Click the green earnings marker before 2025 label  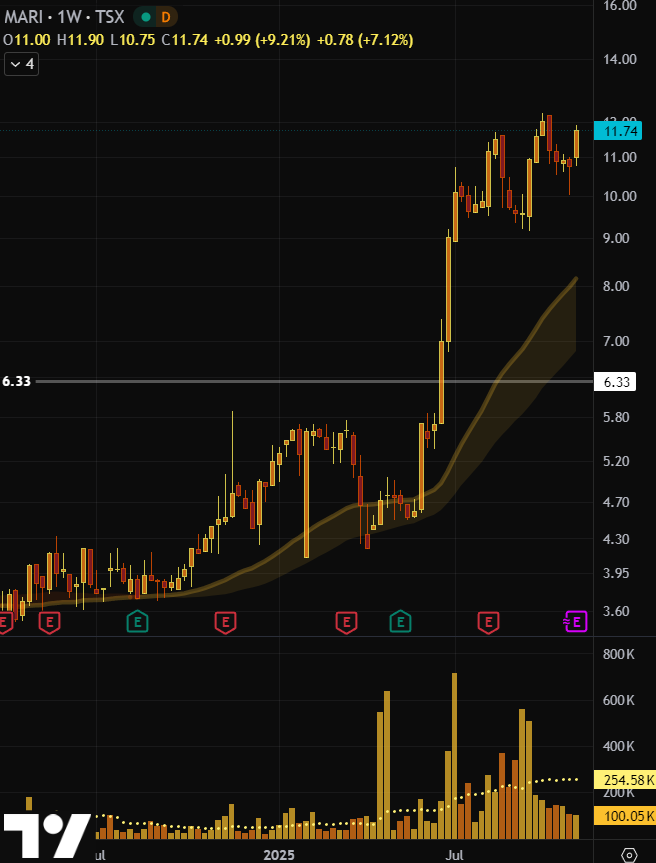(x=138, y=622)
